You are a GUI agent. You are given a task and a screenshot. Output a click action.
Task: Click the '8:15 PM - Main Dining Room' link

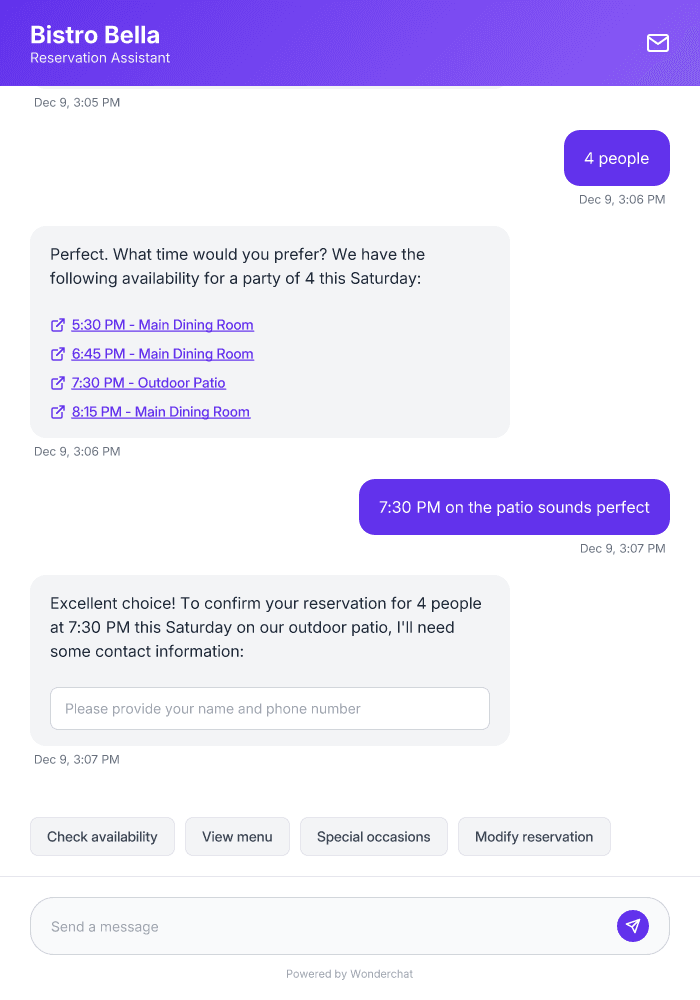(160, 412)
